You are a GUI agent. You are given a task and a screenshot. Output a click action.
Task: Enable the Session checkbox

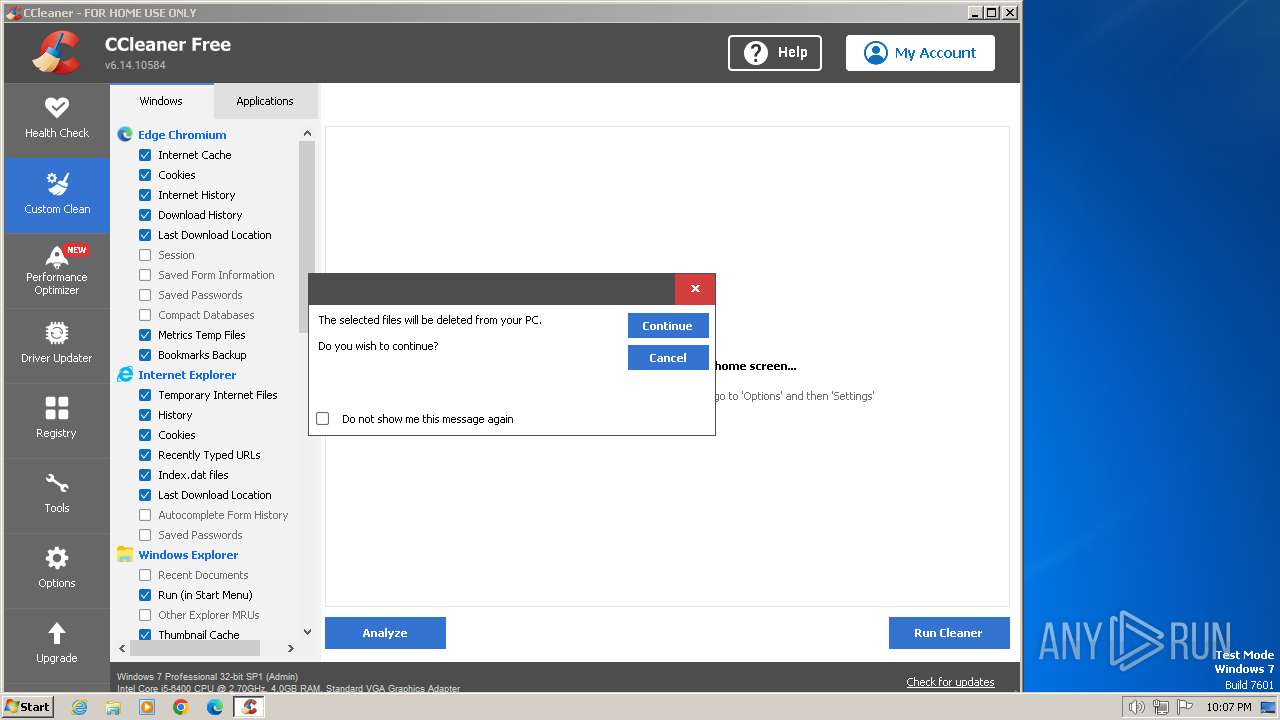[x=145, y=255]
